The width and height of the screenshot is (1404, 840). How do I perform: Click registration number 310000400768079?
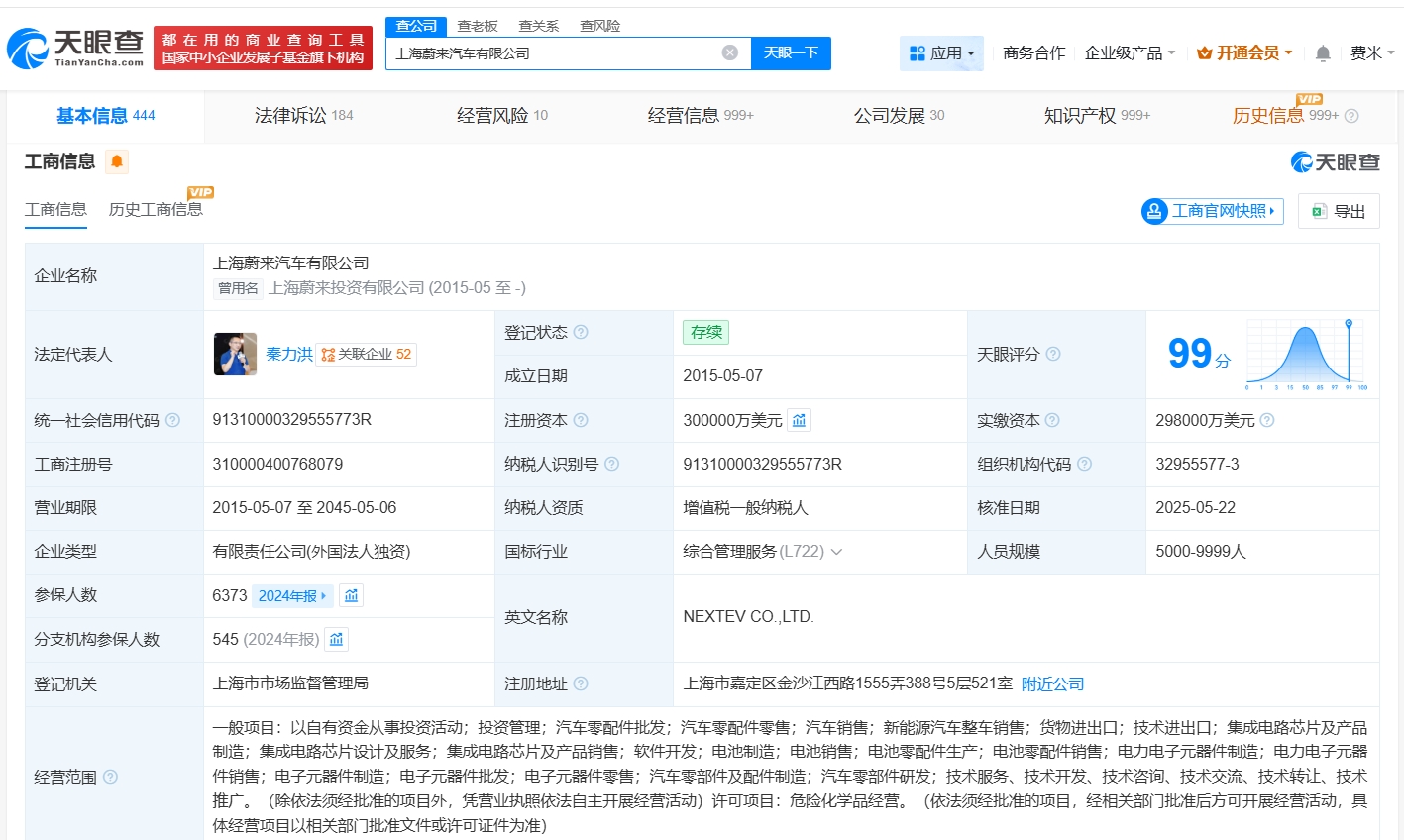[x=277, y=464]
